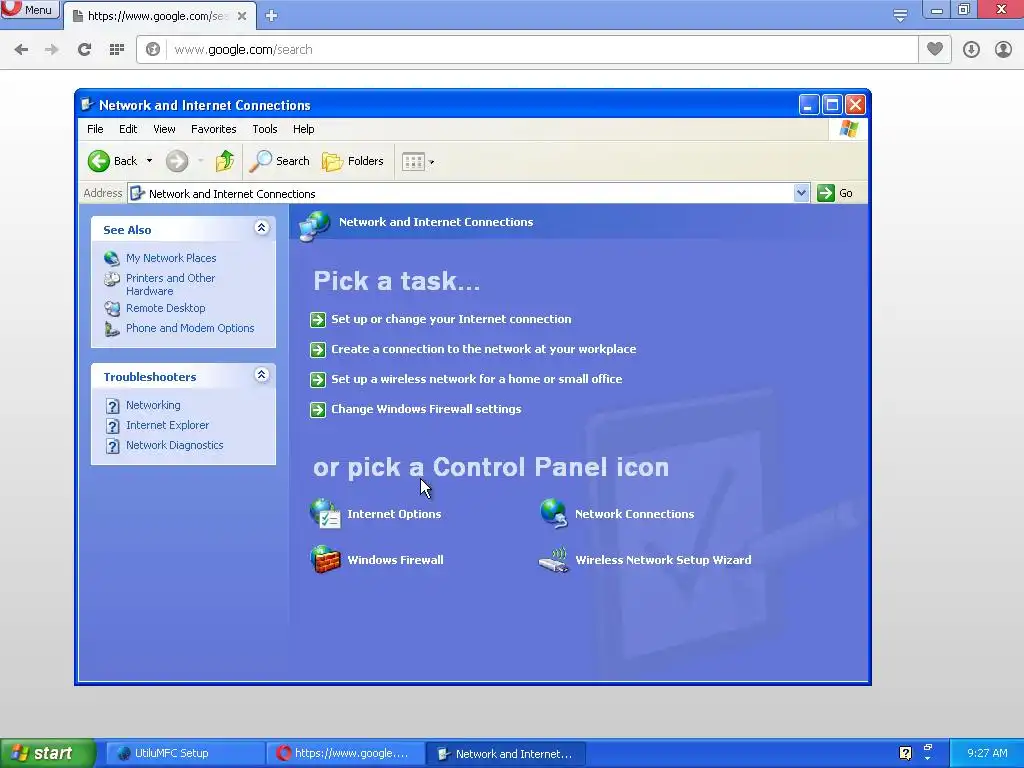
Task: Click the 9:27 AM system clock
Action: tap(987, 753)
